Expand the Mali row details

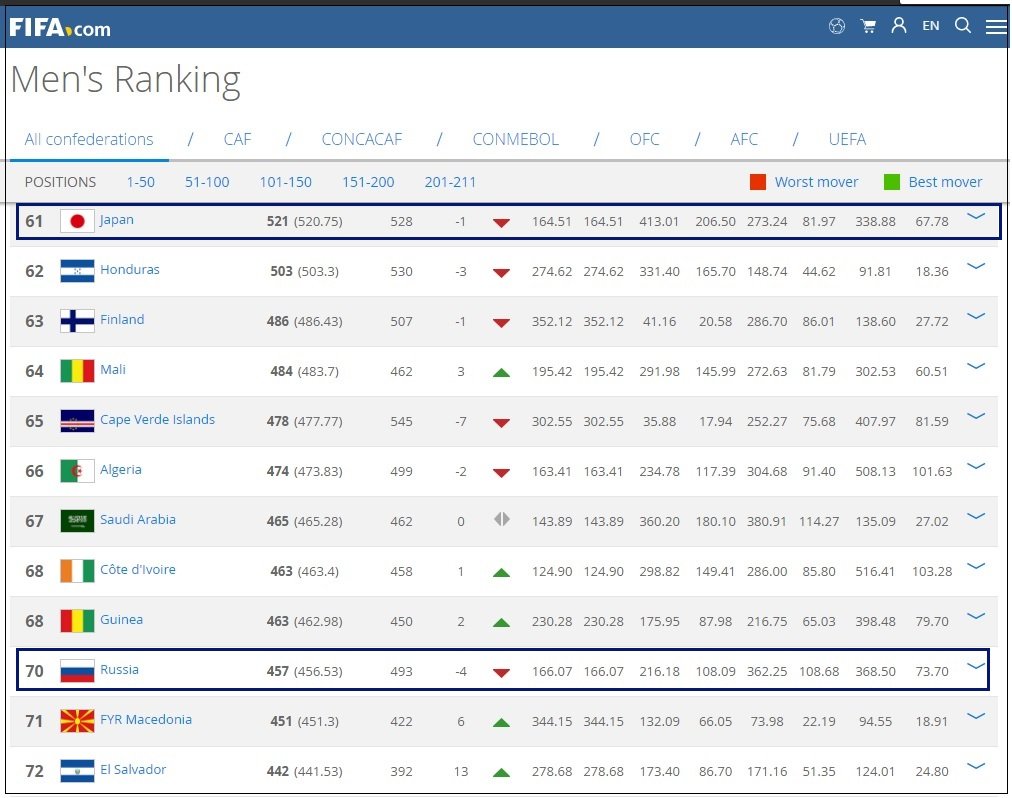[x=976, y=366]
